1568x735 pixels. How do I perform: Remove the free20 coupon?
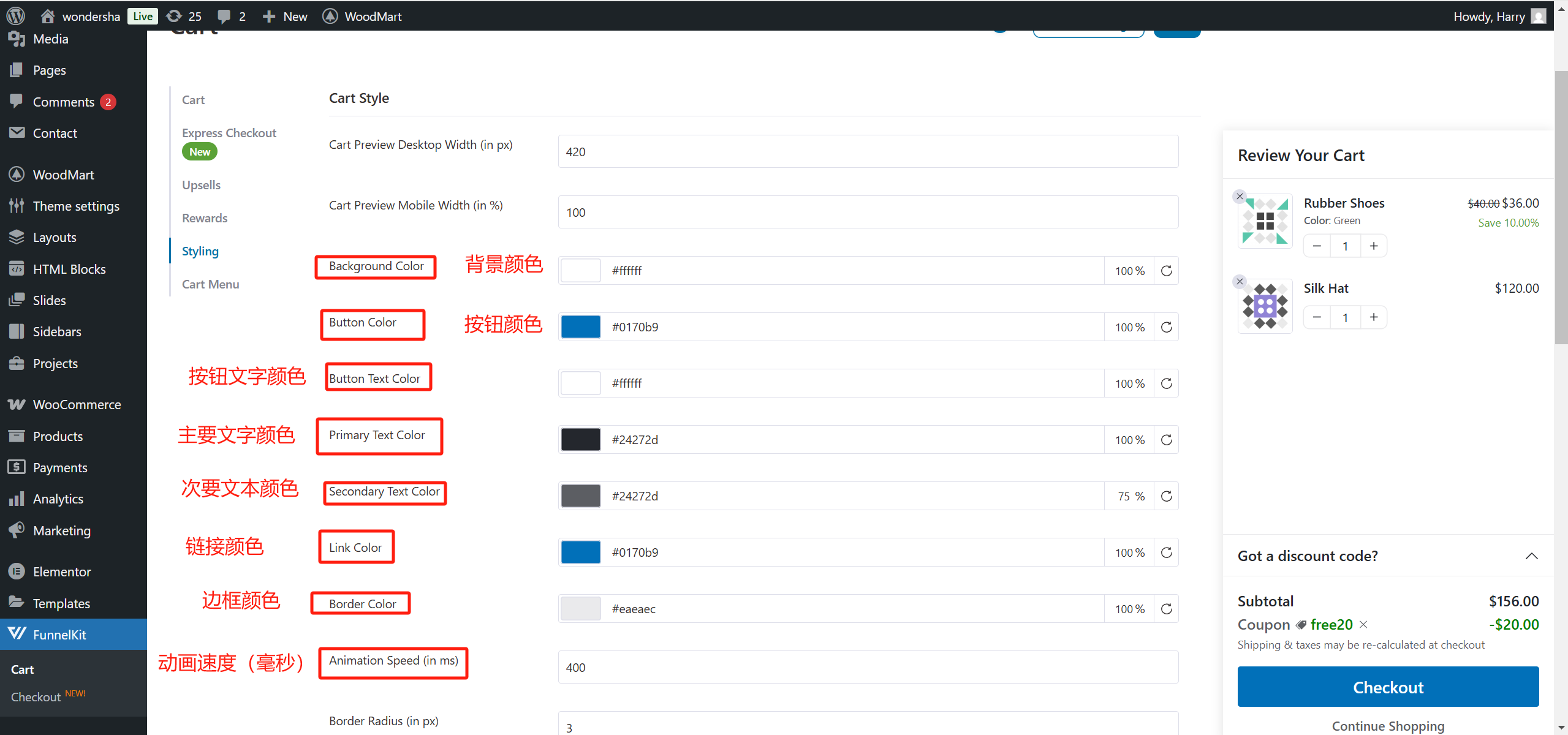(x=1364, y=624)
